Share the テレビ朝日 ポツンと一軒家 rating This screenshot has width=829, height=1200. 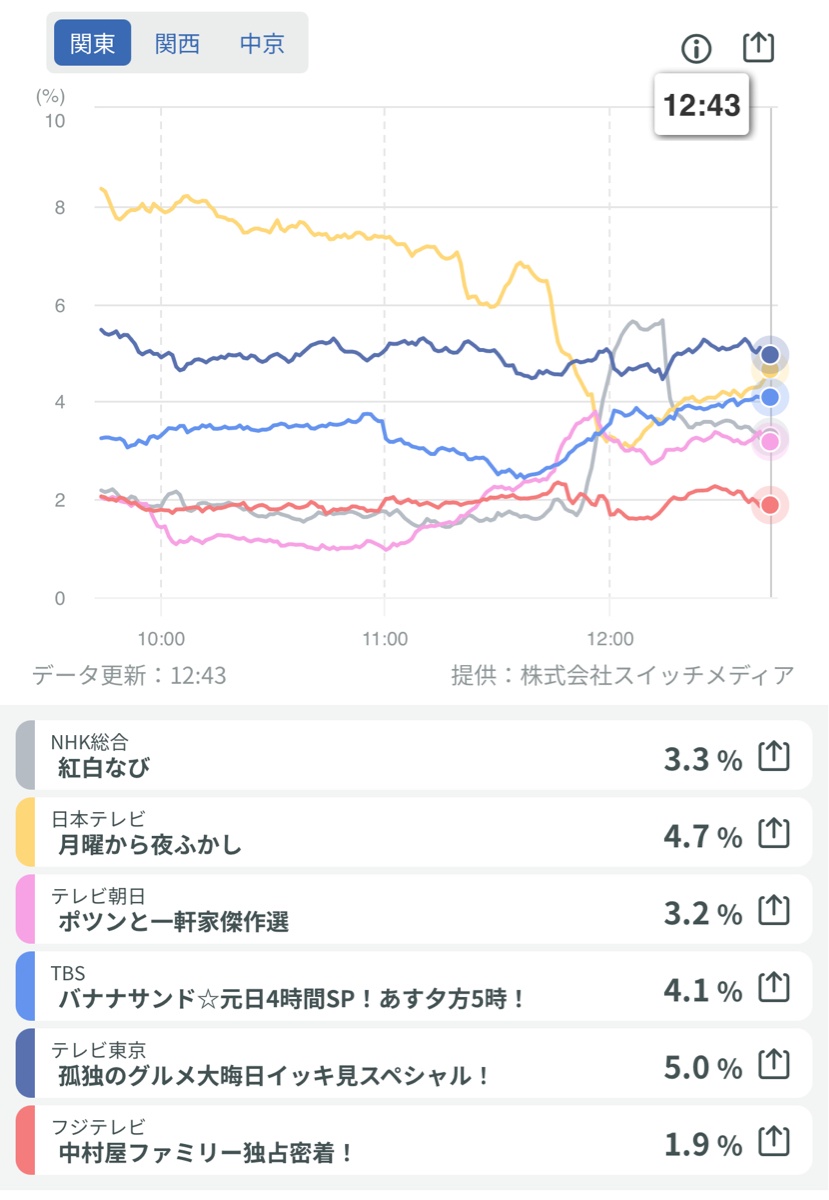(x=774, y=910)
